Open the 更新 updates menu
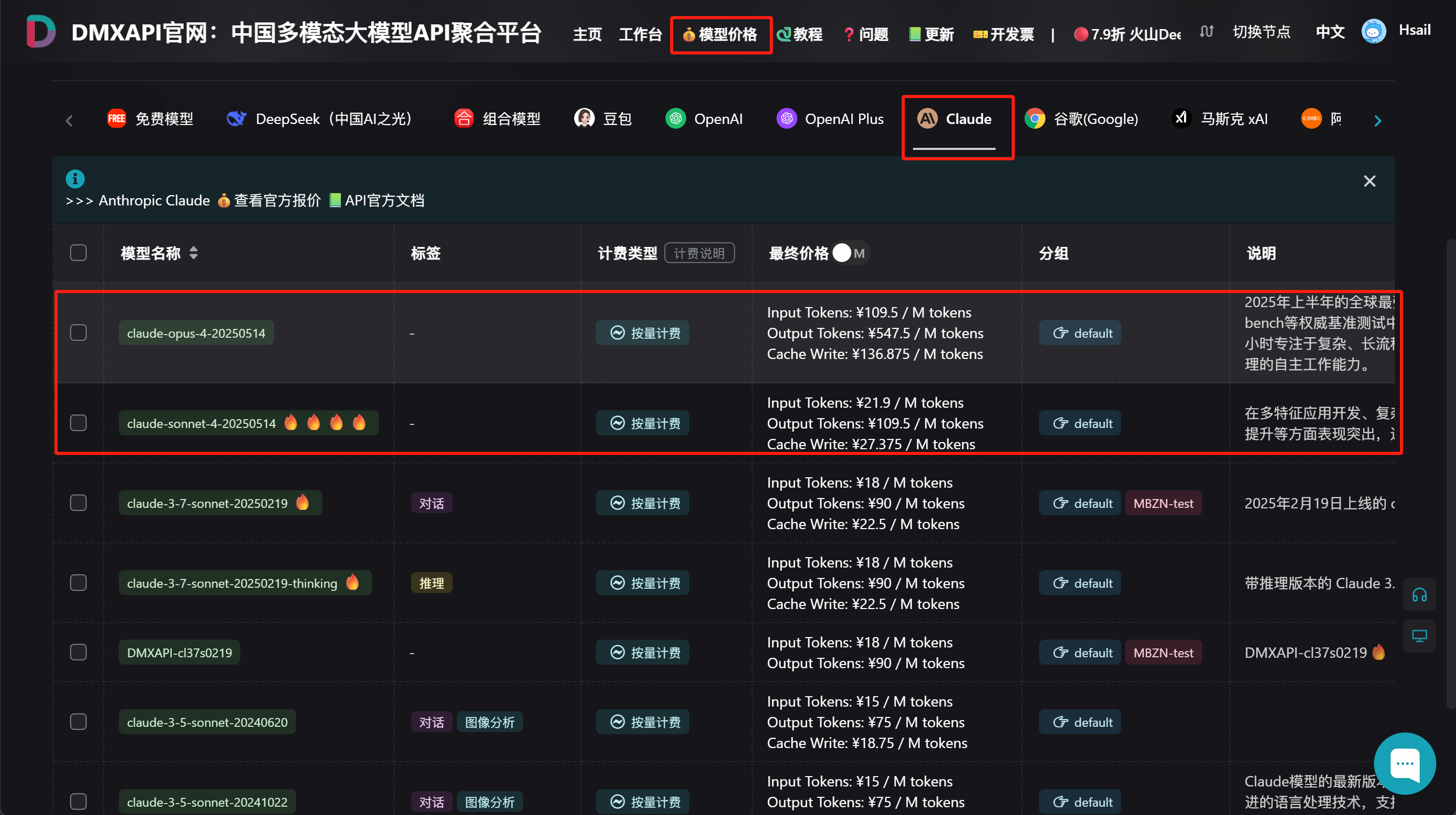The height and width of the screenshot is (815, 1456). point(932,34)
